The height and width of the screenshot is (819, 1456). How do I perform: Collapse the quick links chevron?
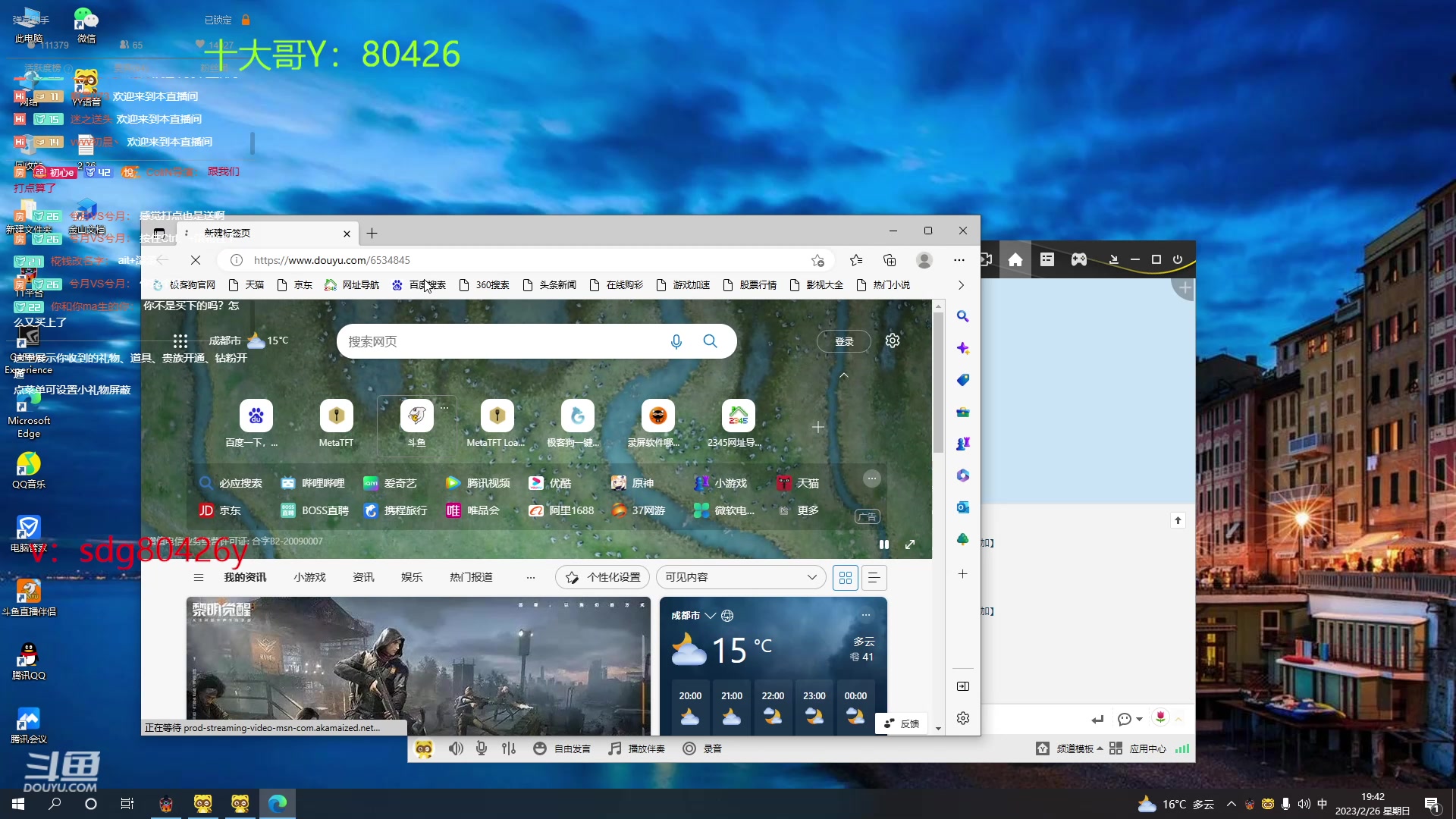843,375
